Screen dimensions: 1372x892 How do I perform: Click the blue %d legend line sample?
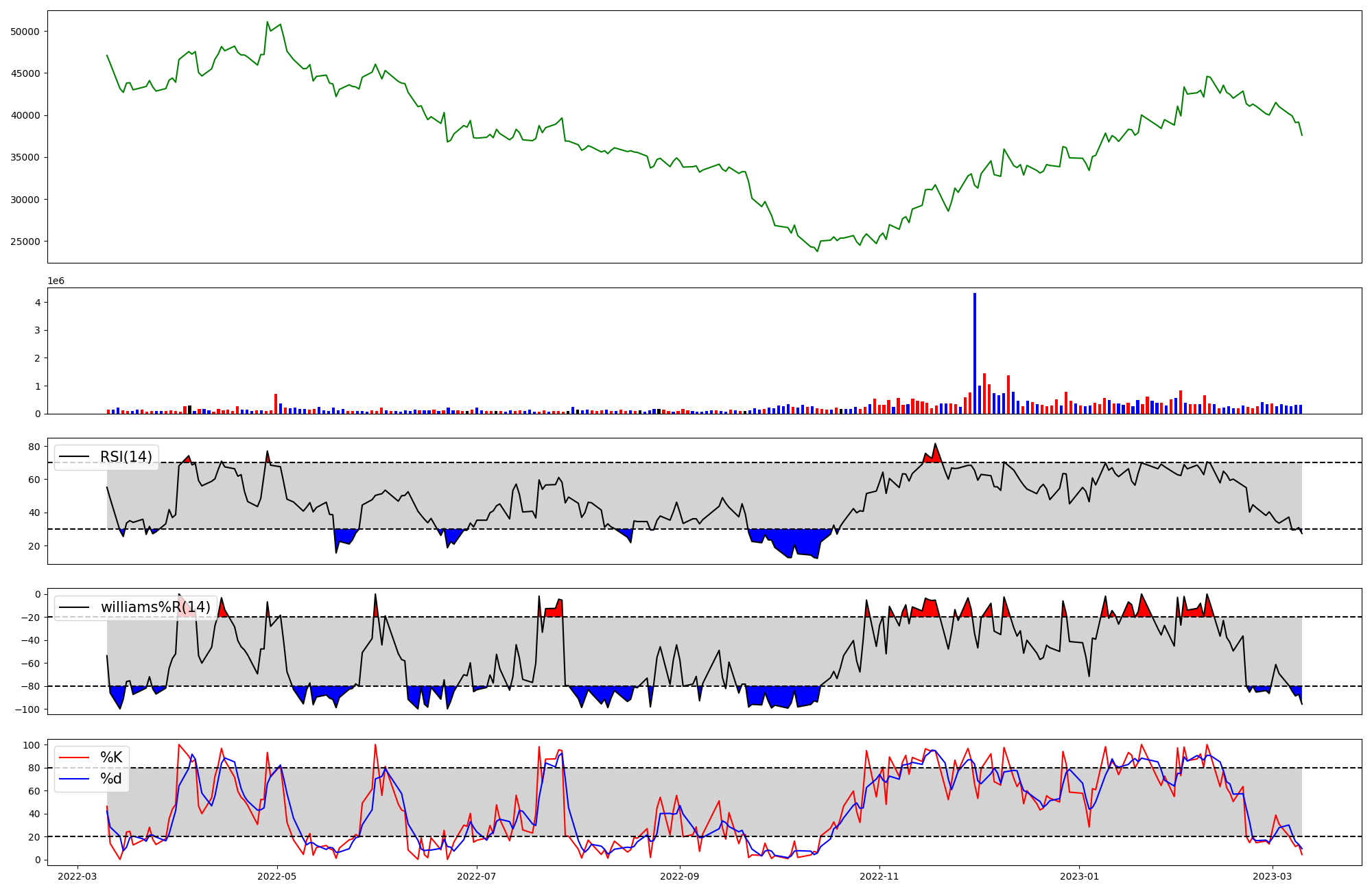(x=74, y=779)
